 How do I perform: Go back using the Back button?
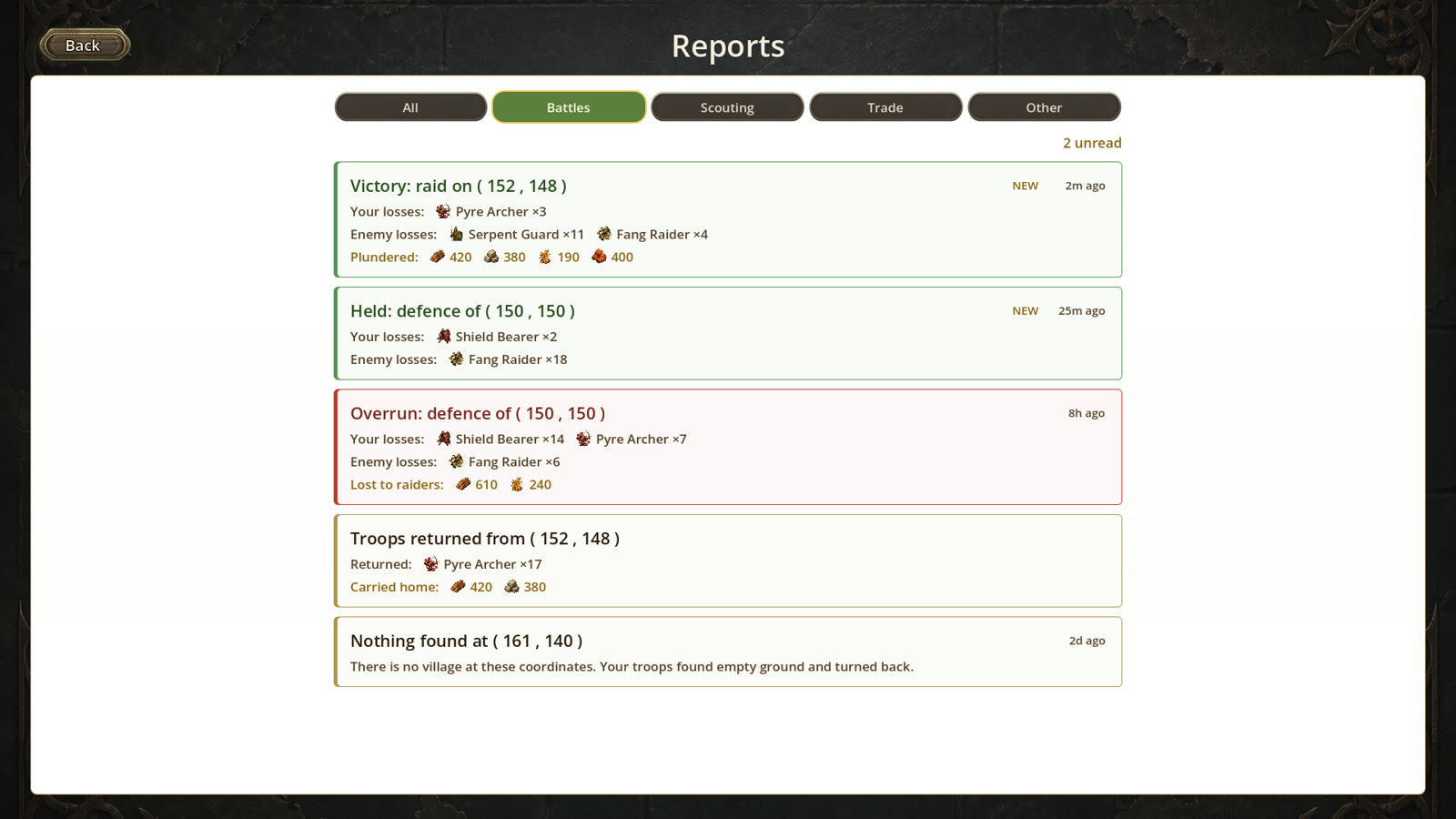(84, 45)
